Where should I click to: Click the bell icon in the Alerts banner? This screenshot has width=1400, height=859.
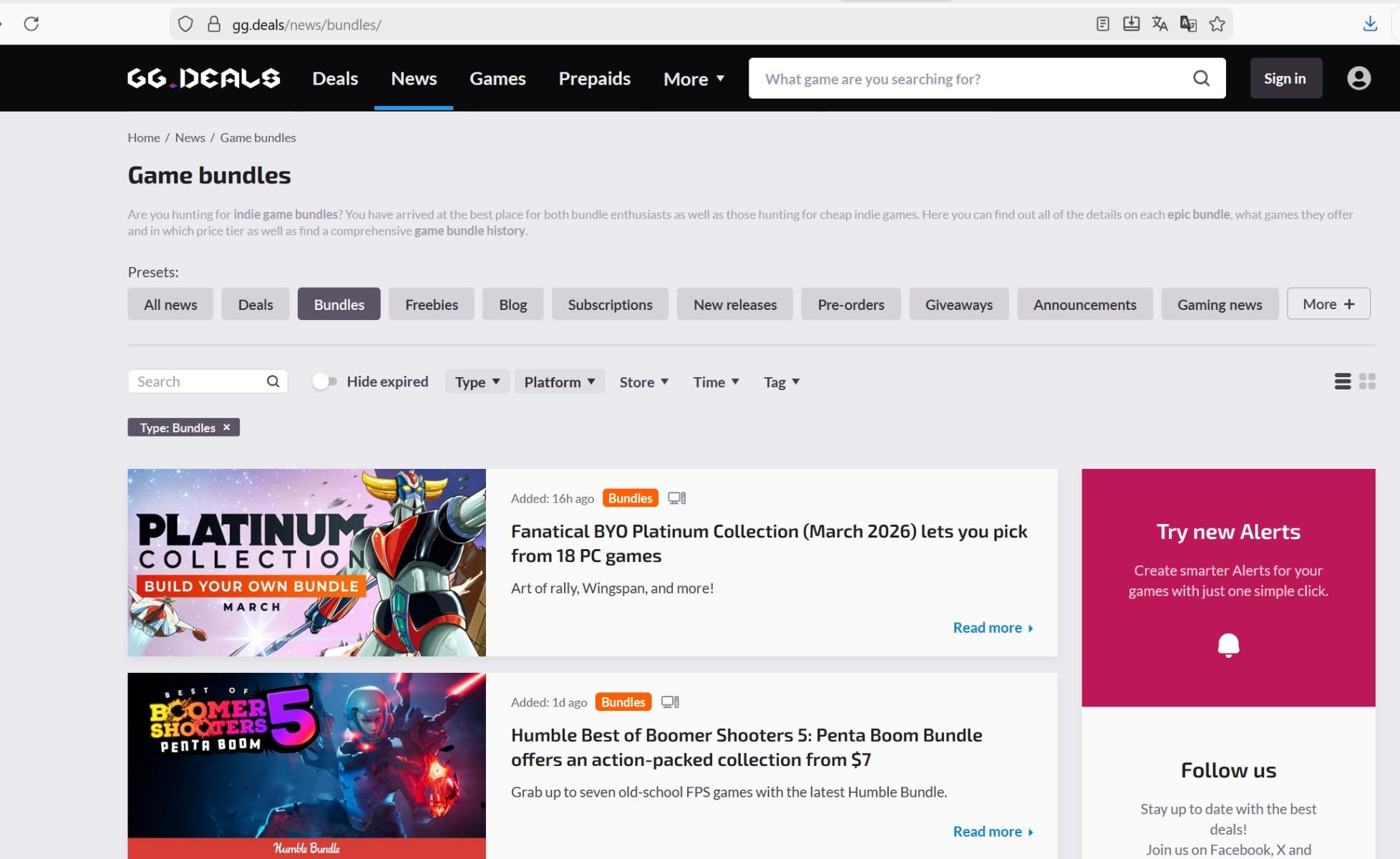pos(1228,645)
